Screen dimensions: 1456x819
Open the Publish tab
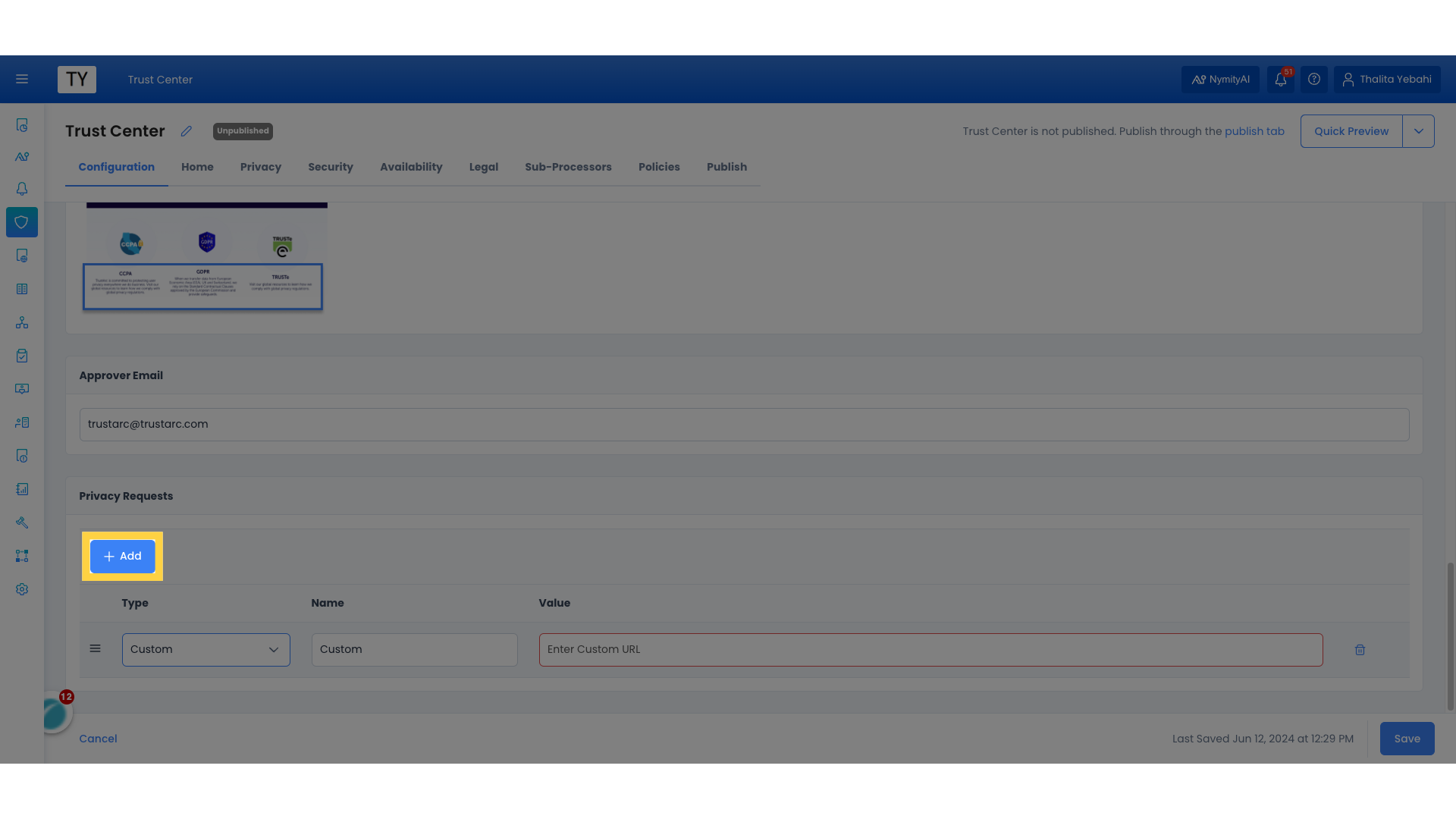[726, 167]
